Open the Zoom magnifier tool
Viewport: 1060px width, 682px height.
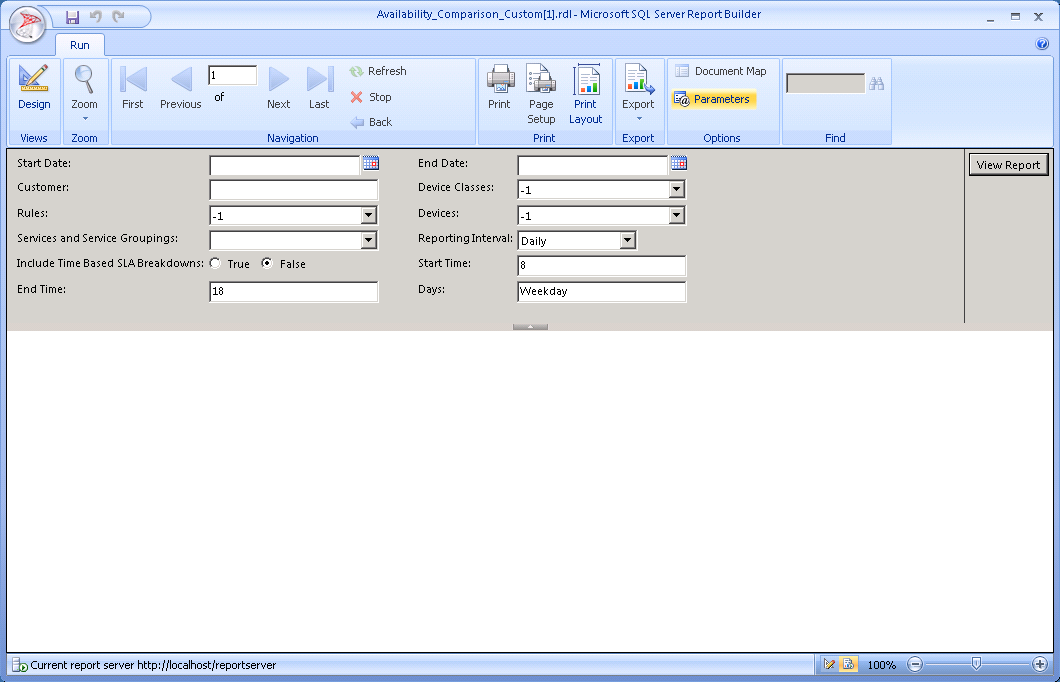coord(85,93)
